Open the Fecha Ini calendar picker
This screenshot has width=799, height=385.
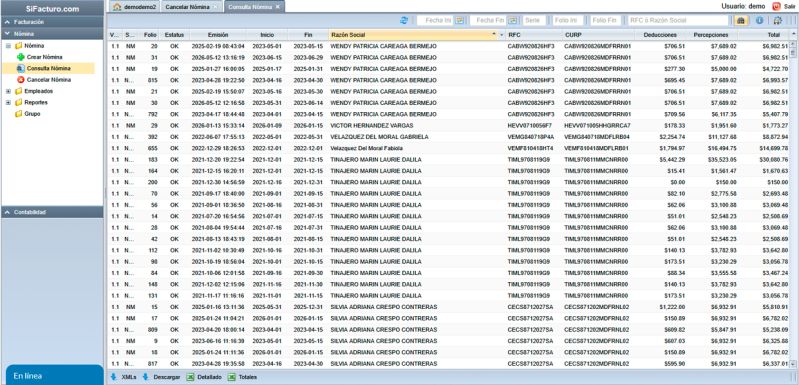tap(460, 20)
